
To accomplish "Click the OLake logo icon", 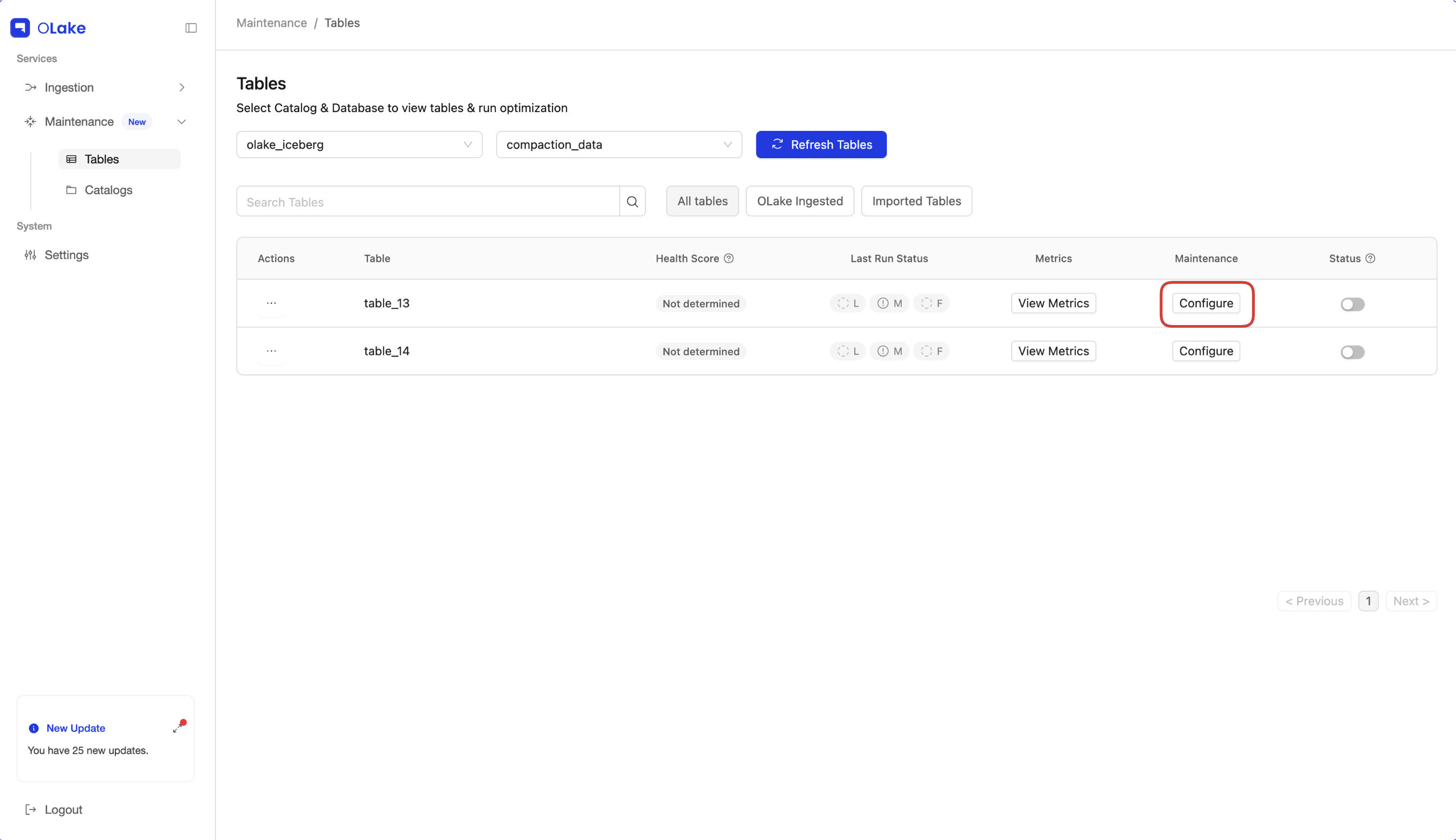I will coord(20,27).
